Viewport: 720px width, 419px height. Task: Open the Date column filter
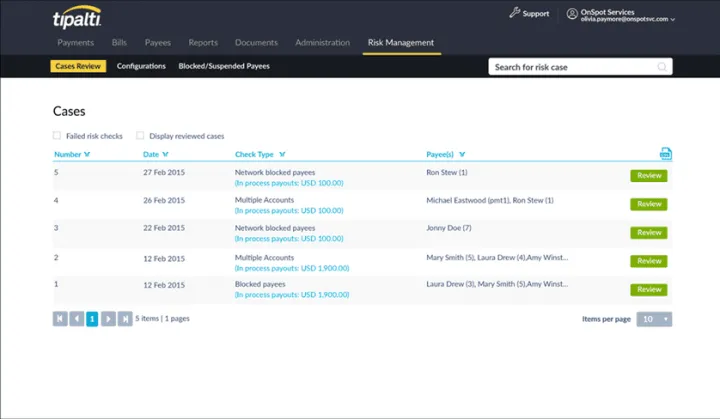tap(165, 155)
